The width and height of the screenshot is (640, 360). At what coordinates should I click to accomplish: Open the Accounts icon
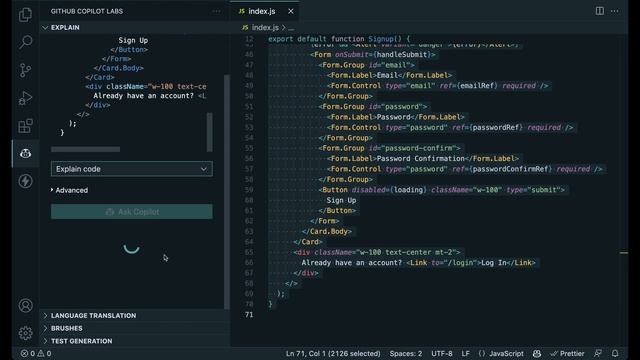point(25,305)
